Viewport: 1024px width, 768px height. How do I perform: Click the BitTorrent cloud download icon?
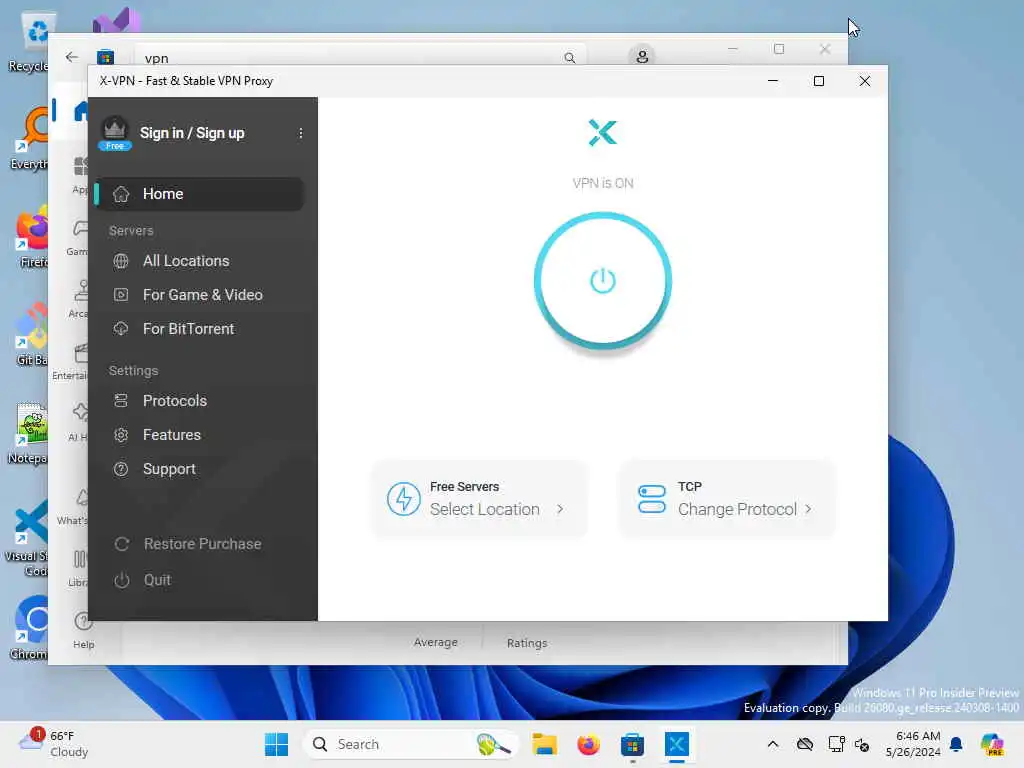click(121, 328)
